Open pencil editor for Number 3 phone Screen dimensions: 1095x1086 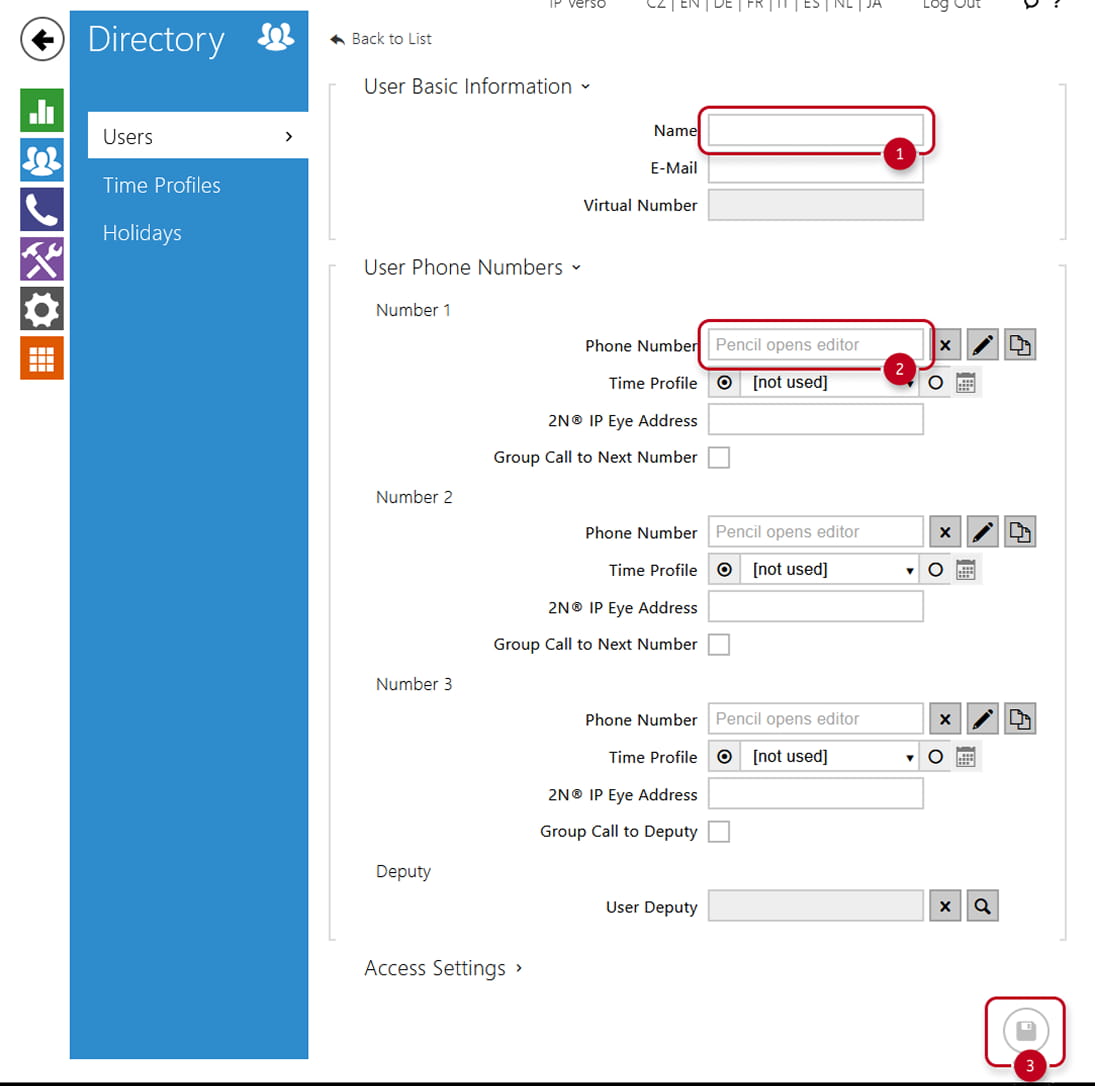983,719
